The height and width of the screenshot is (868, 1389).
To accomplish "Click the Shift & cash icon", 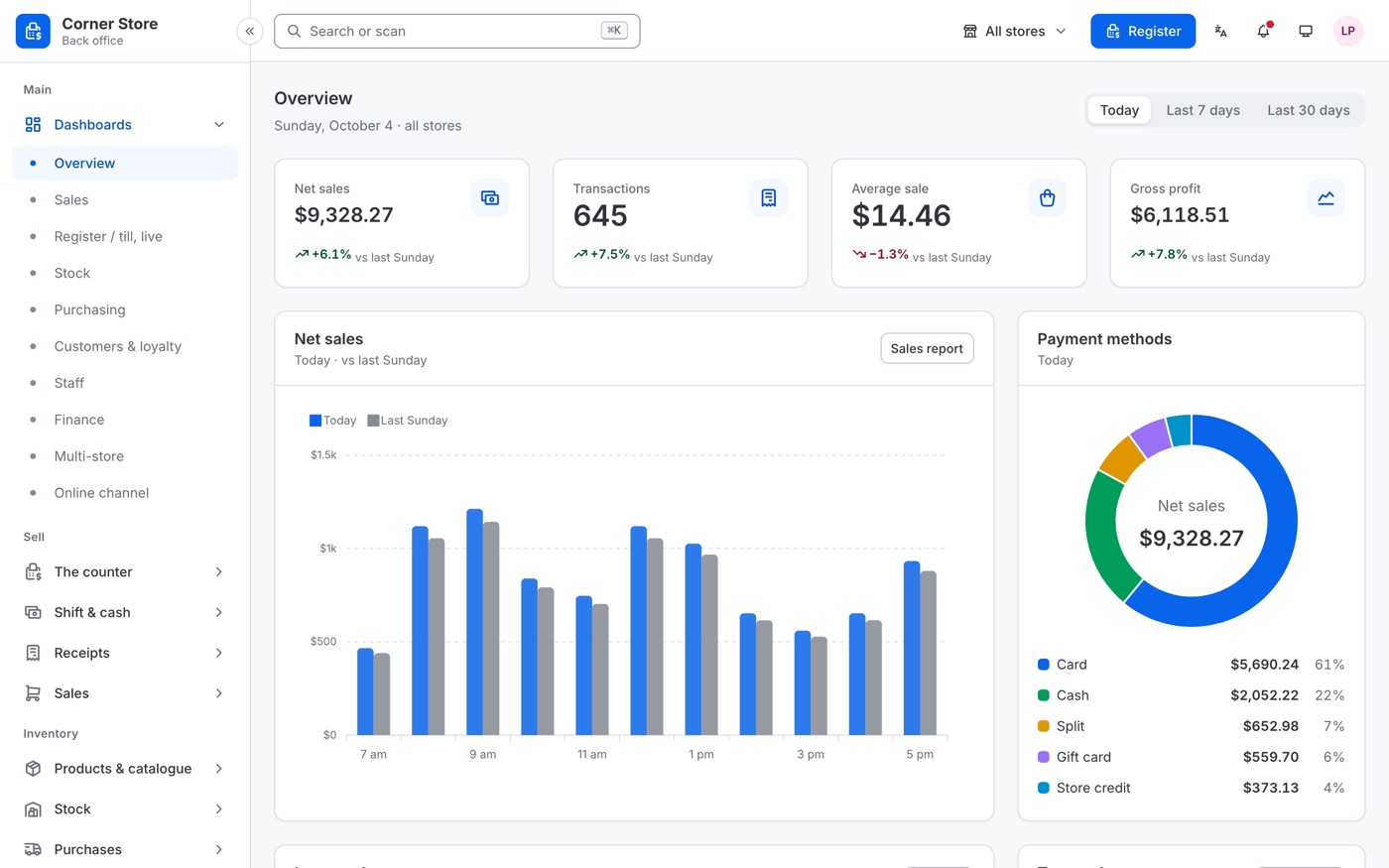I will (x=33, y=613).
